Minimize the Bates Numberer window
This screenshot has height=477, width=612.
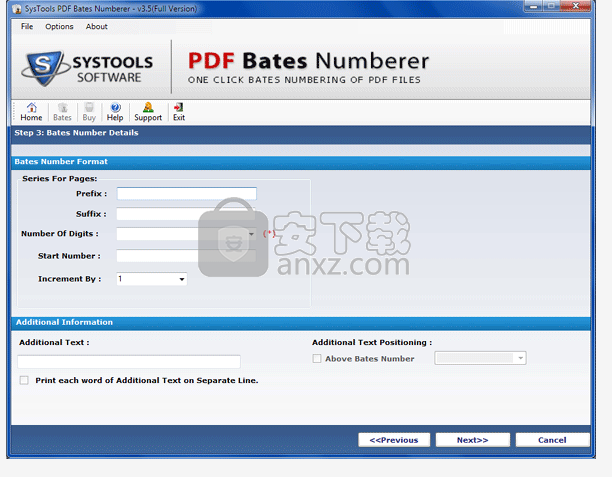coord(534,6)
